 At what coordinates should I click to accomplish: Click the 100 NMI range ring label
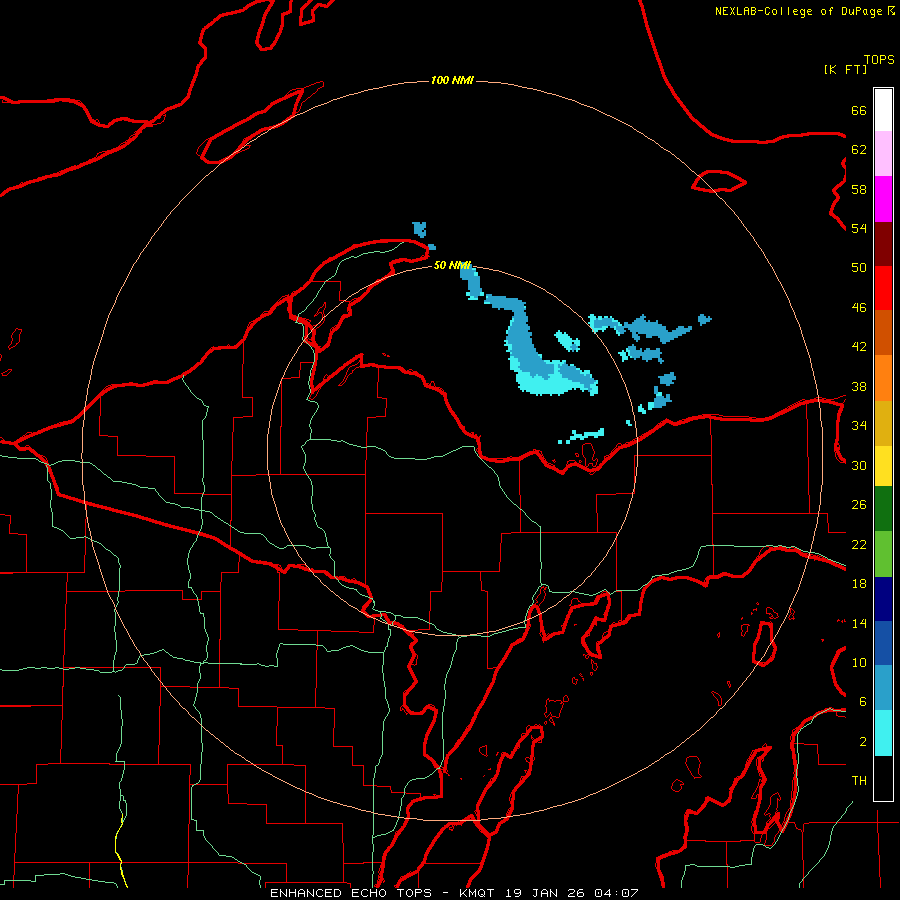[x=452, y=80]
